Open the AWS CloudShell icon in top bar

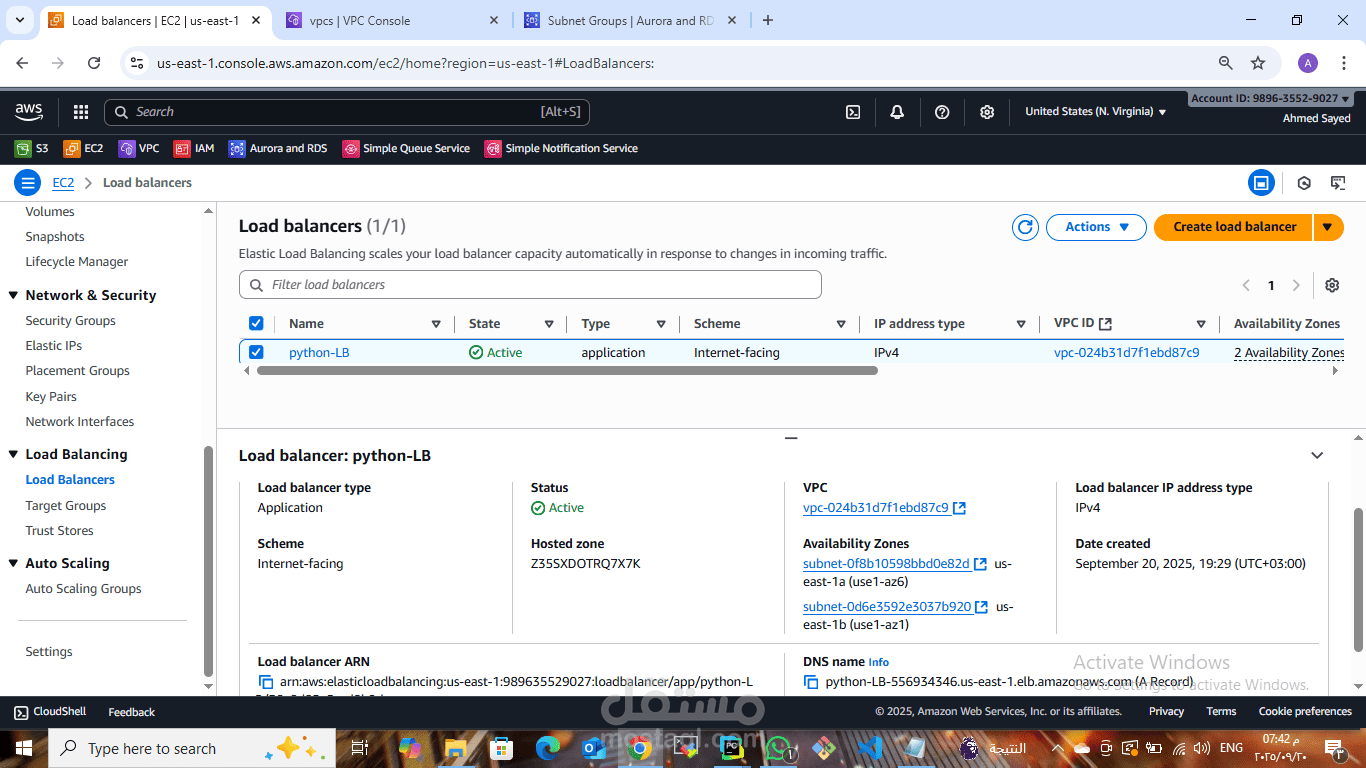pos(853,112)
